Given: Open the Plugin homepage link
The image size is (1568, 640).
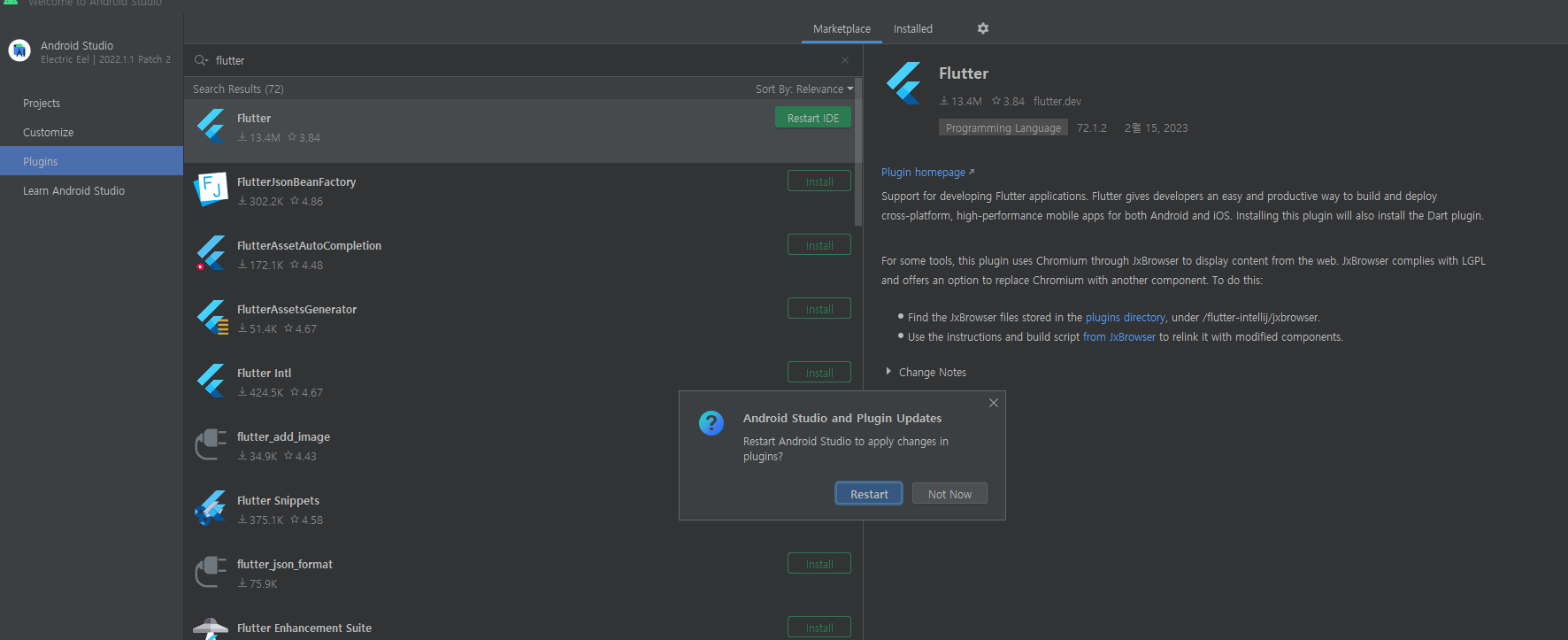Looking at the screenshot, I should click(927, 172).
